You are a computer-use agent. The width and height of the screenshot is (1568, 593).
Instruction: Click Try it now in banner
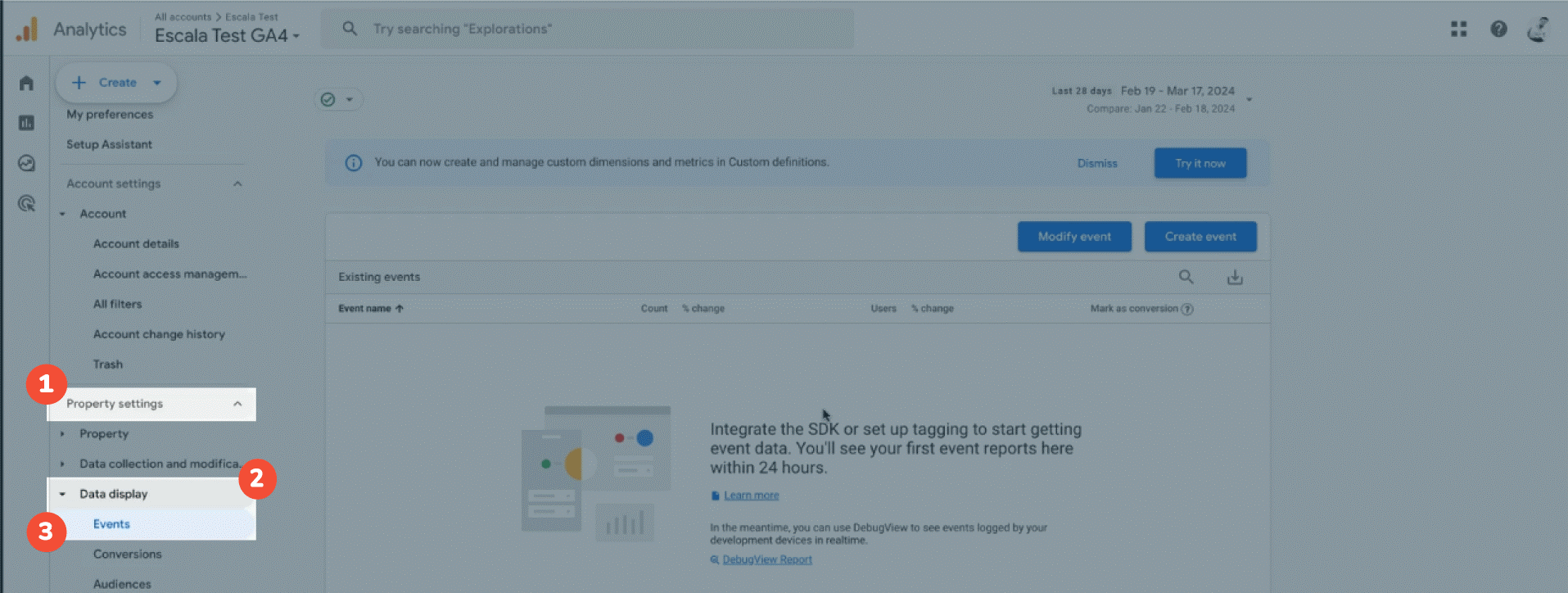tap(1200, 163)
